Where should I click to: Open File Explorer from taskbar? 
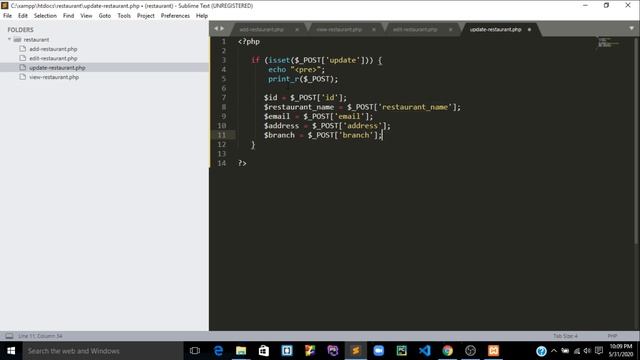pyautogui.click(x=241, y=351)
